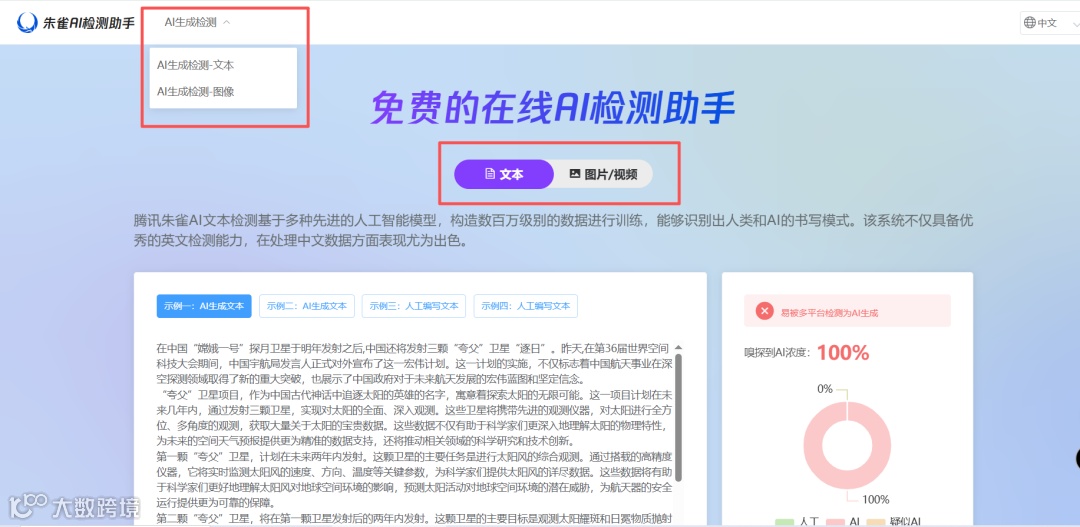Click the sample text scrollbar thumb
The height and width of the screenshot is (527, 1080).
(x=678, y=418)
